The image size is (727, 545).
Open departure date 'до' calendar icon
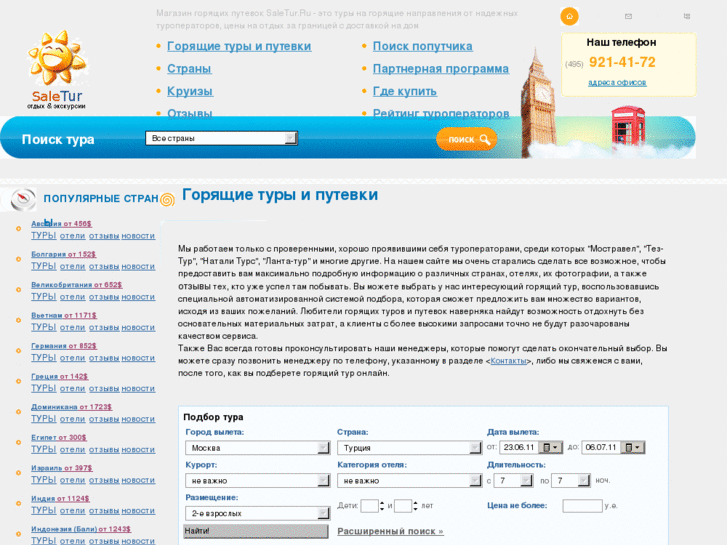(x=633, y=447)
